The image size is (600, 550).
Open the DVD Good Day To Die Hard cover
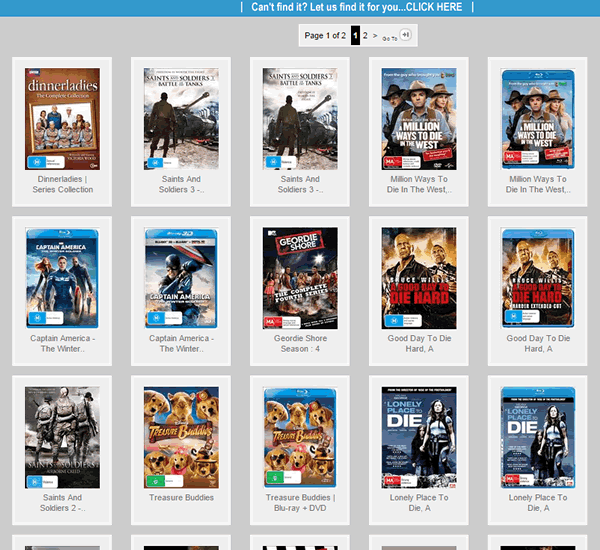coord(419,278)
